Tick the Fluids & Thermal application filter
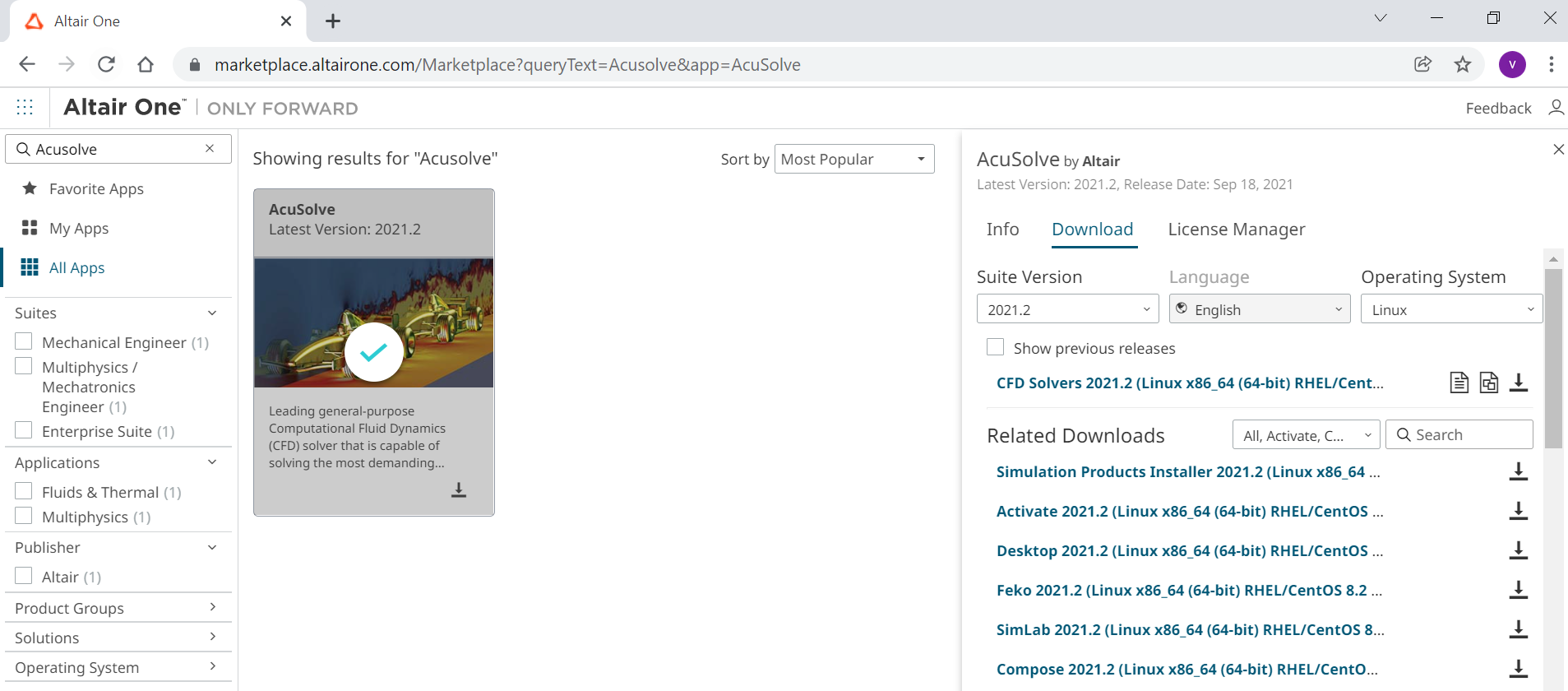Viewport: 1568px width, 691px height. coord(24,491)
